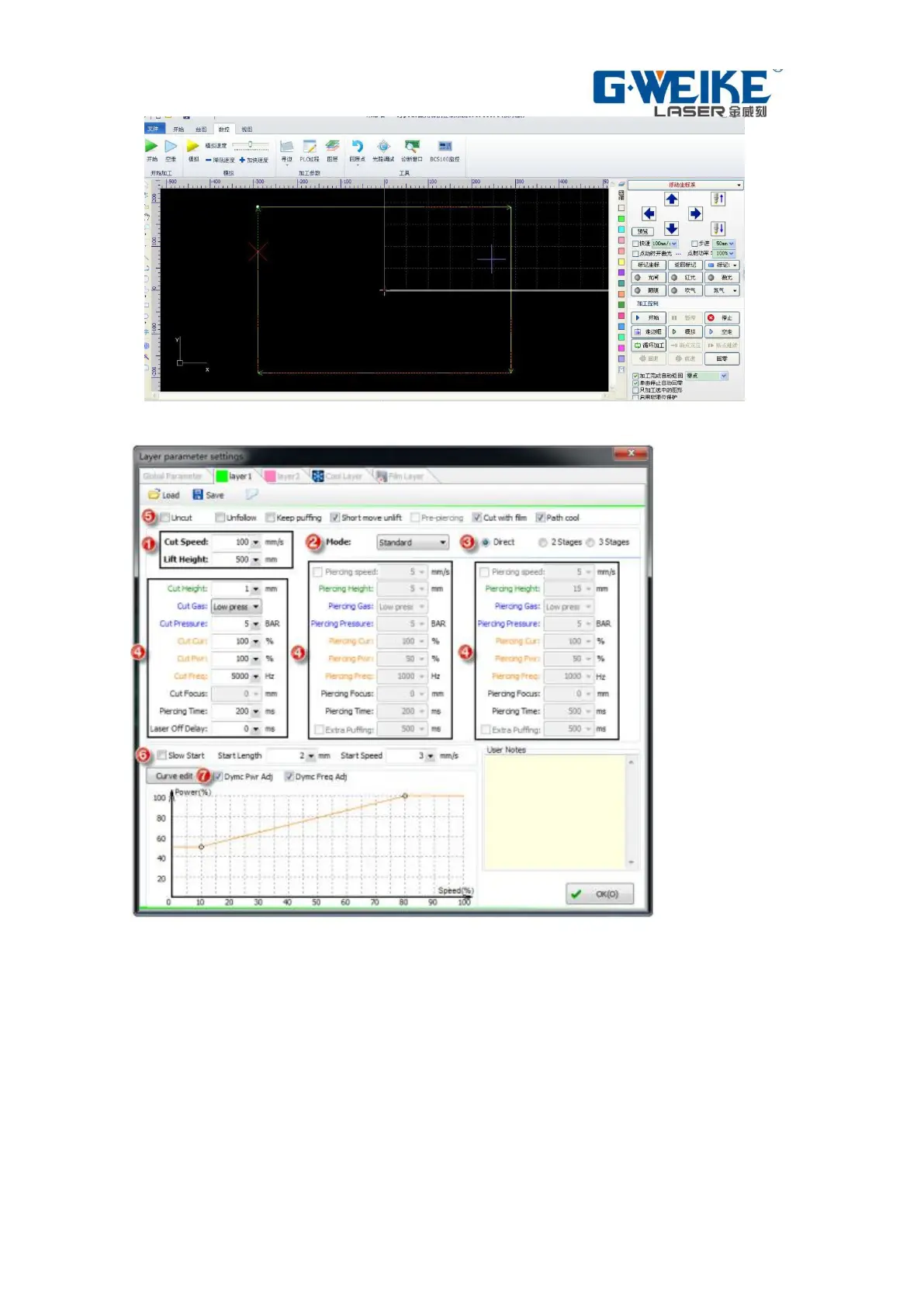Open the optical path debug icon
The image size is (924, 1307).
[x=383, y=146]
